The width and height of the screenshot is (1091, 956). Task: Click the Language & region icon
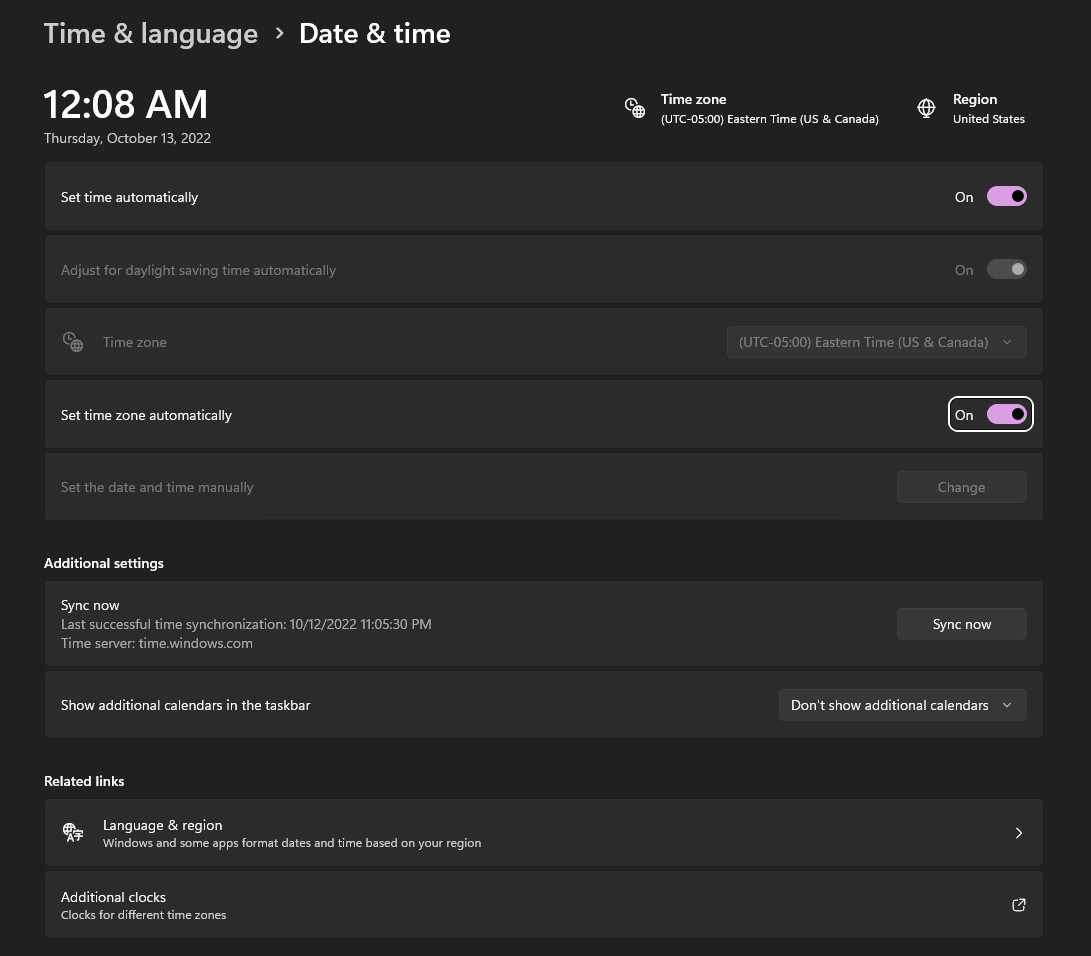coord(73,832)
